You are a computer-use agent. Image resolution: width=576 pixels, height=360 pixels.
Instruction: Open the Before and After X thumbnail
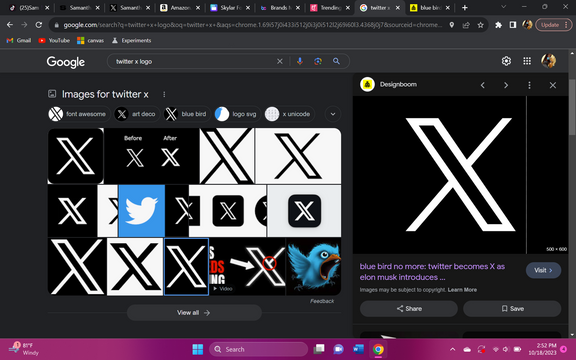[152, 156]
